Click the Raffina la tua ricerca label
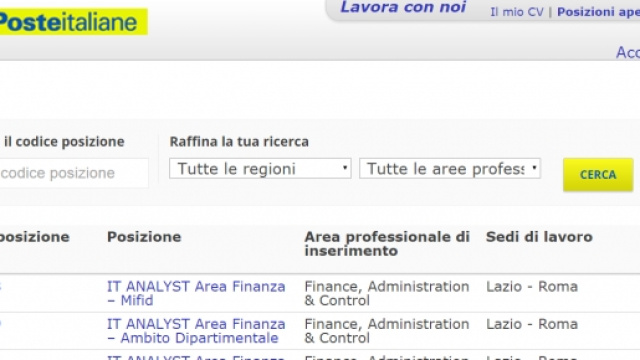Screen dimensions: 640x360 239,142
